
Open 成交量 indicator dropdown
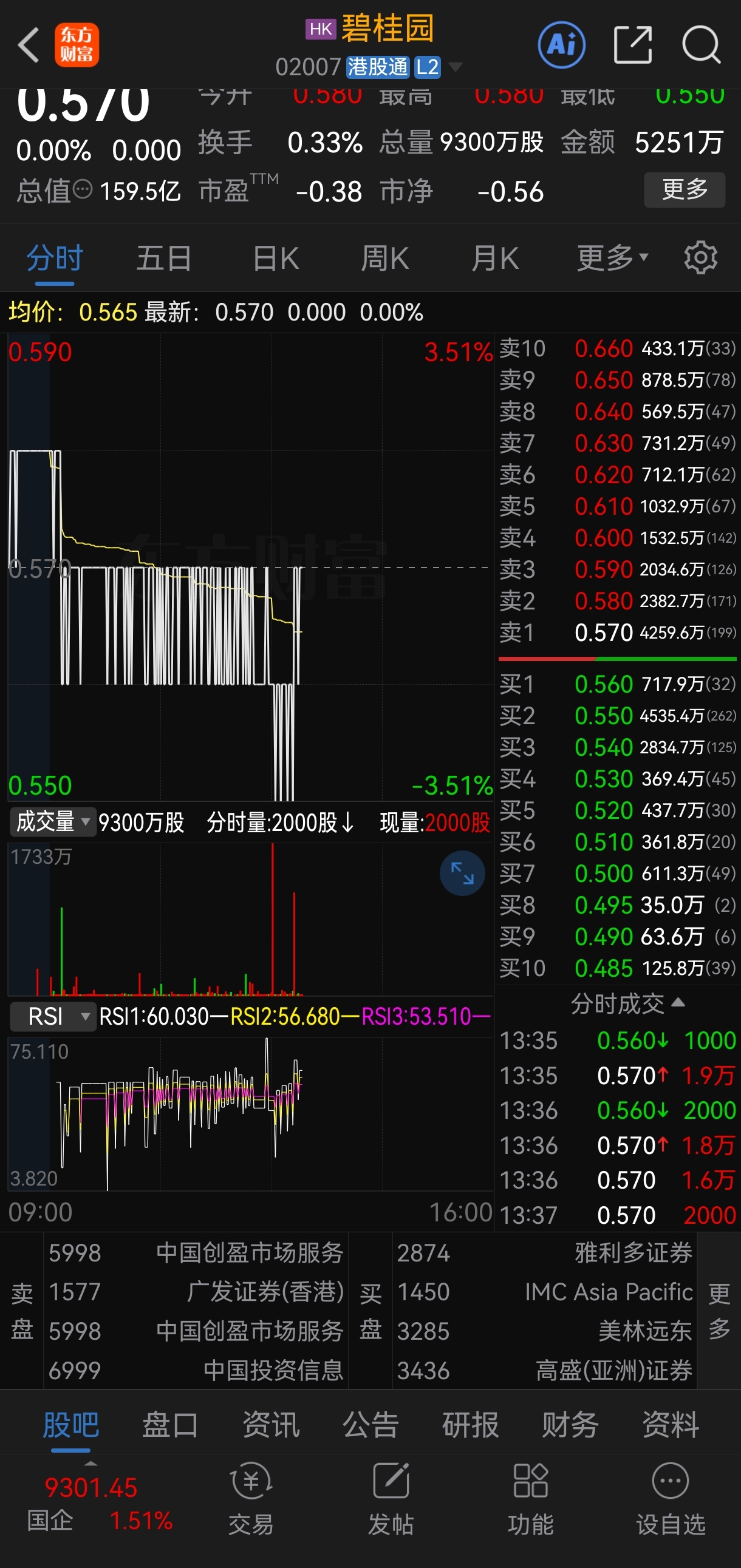(53, 822)
